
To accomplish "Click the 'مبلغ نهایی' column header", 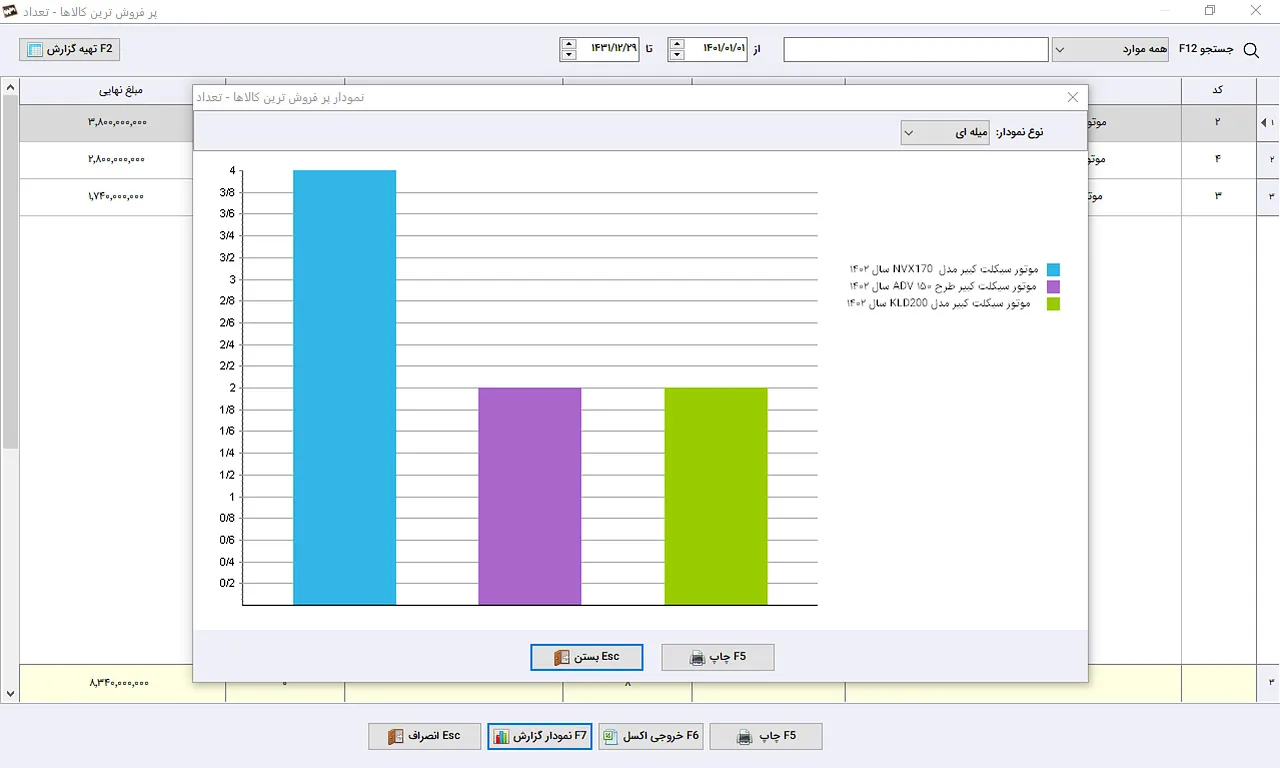I will coord(121,90).
